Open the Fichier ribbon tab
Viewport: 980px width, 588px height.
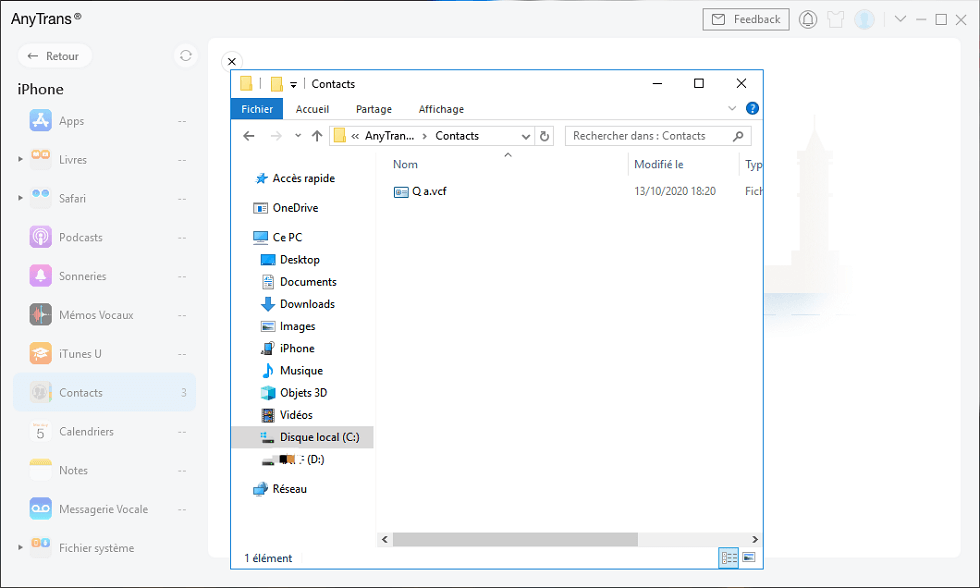pyautogui.click(x=257, y=109)
